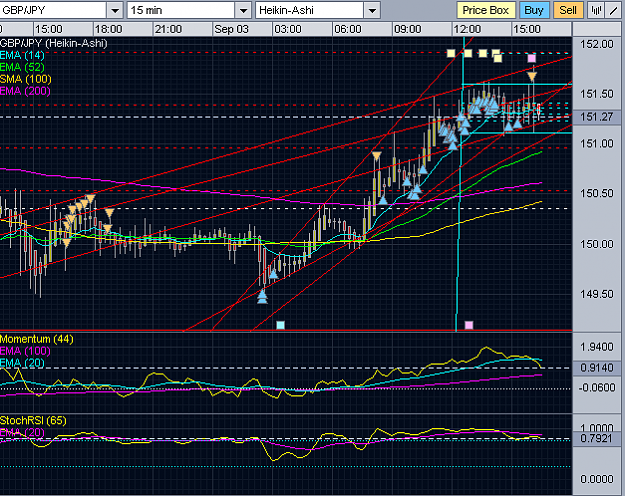The height and width of the screenshot is (496, 625).
Task: Select the Momentum (44) indicator label
Action: (x=37, y=339)
